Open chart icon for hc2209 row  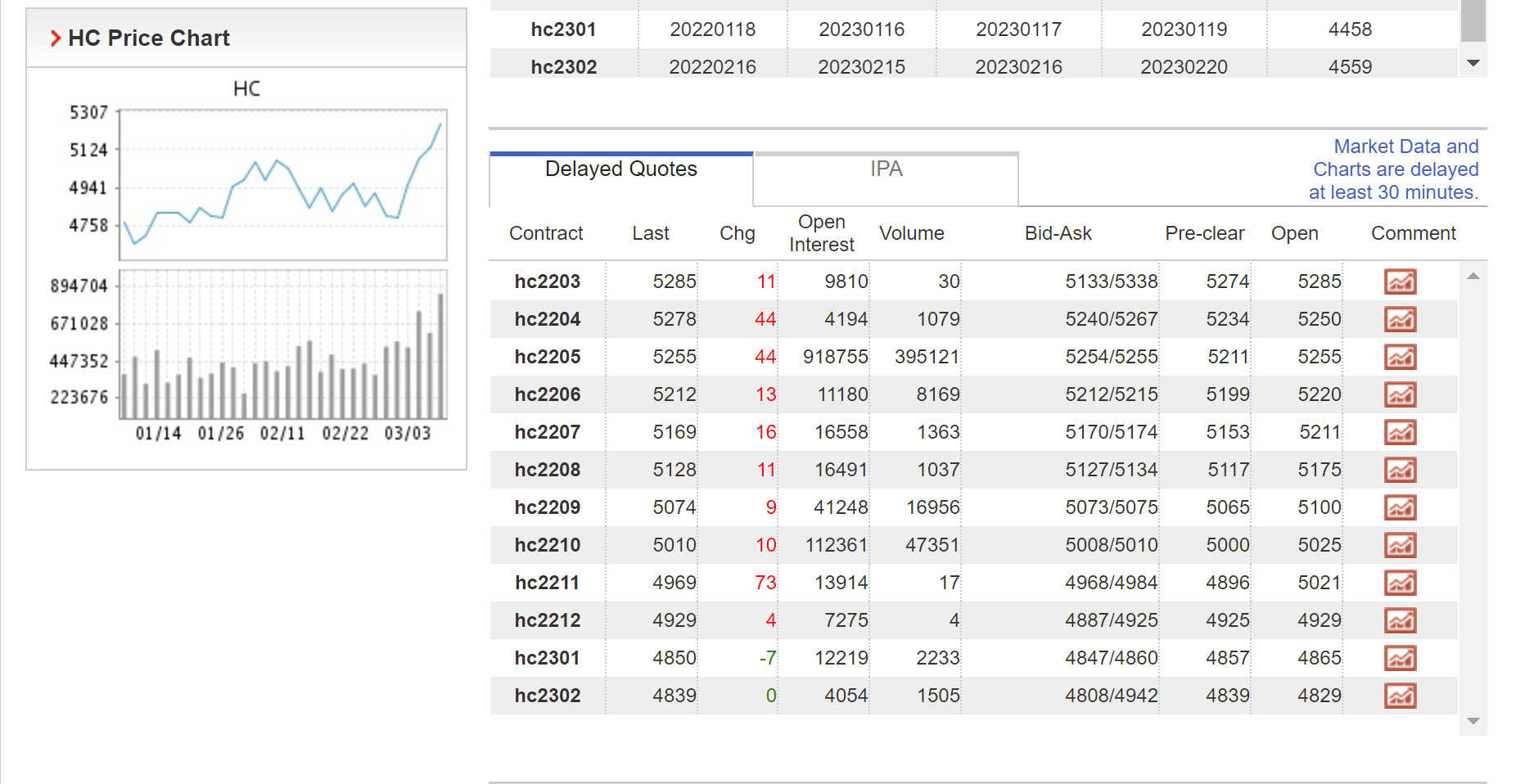point(1400,507)
